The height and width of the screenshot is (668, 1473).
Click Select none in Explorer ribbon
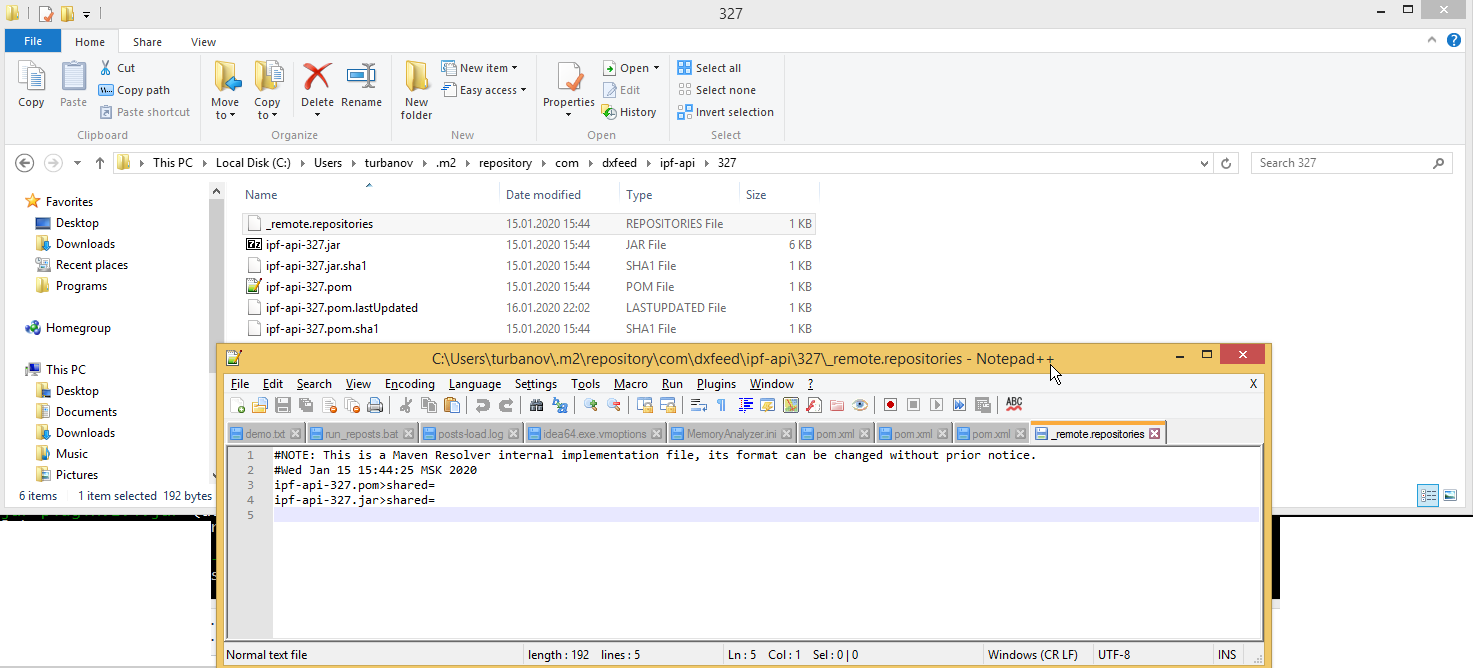(716, 90)
